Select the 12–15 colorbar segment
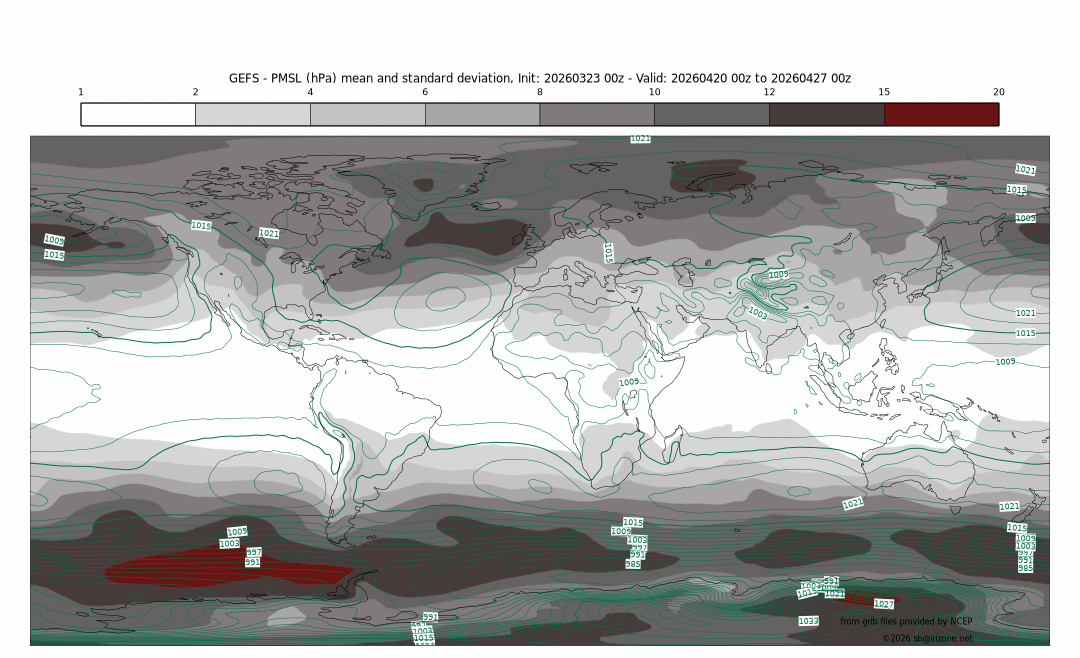 [827, 114]
